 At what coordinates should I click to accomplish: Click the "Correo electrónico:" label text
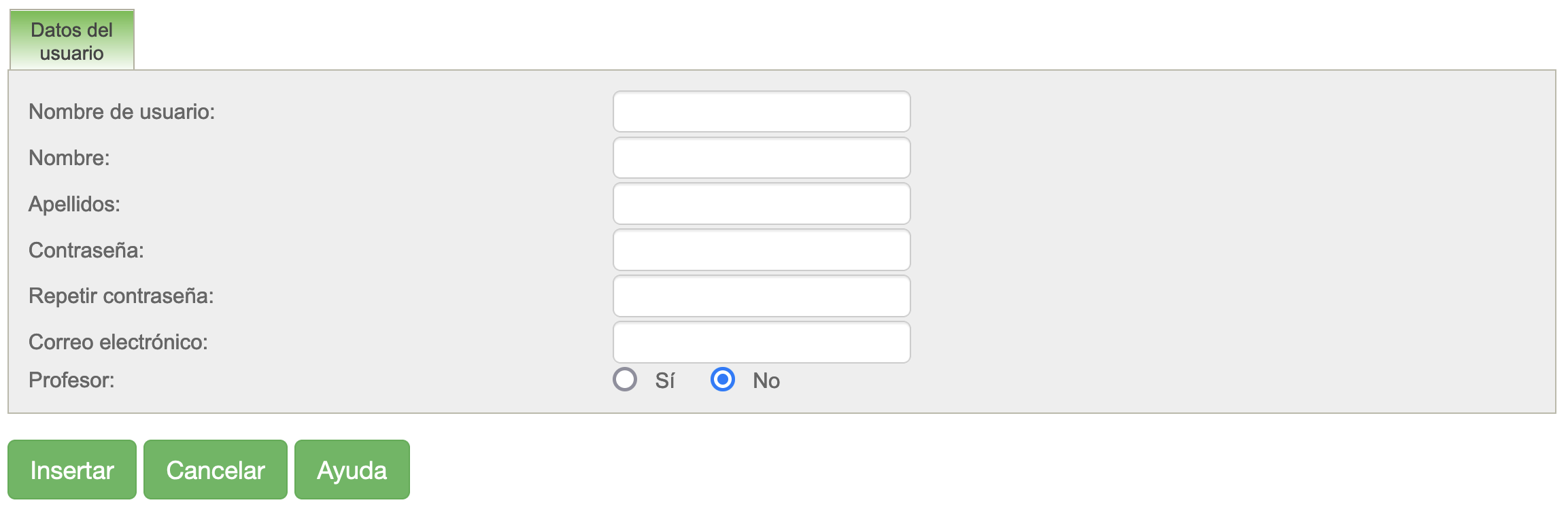pyautogui.click(x=118, y=342)
